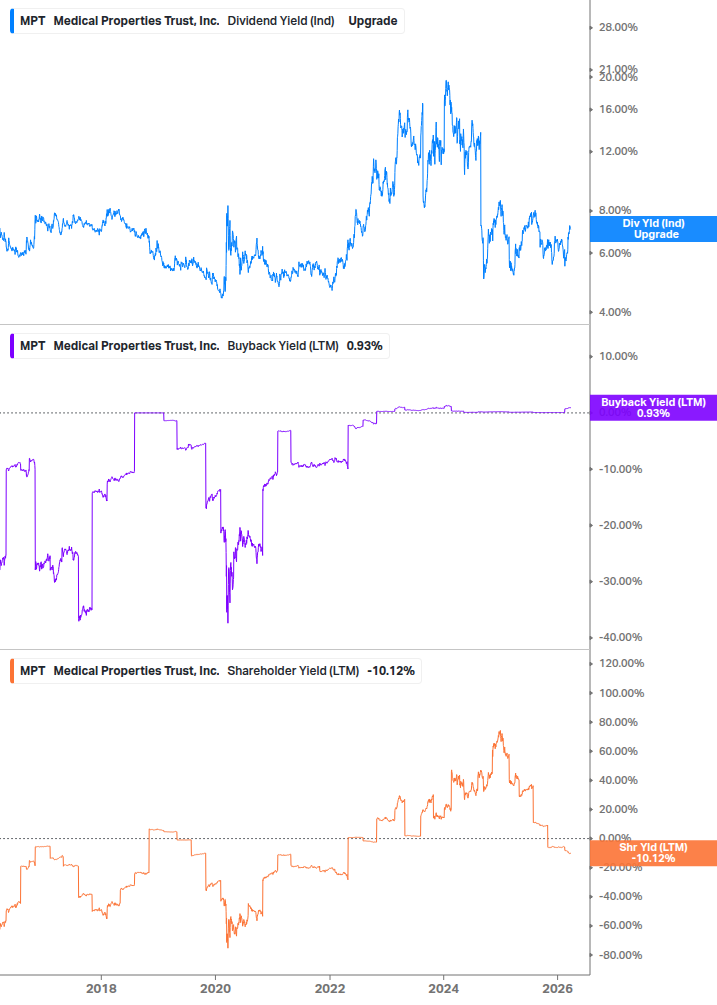Image resolution: width=717 pixels, height=1005 pixels.
Task: Click the 20.00% axis label on shareholder chart
Action: pyautogui.click(x=618, y=810)
